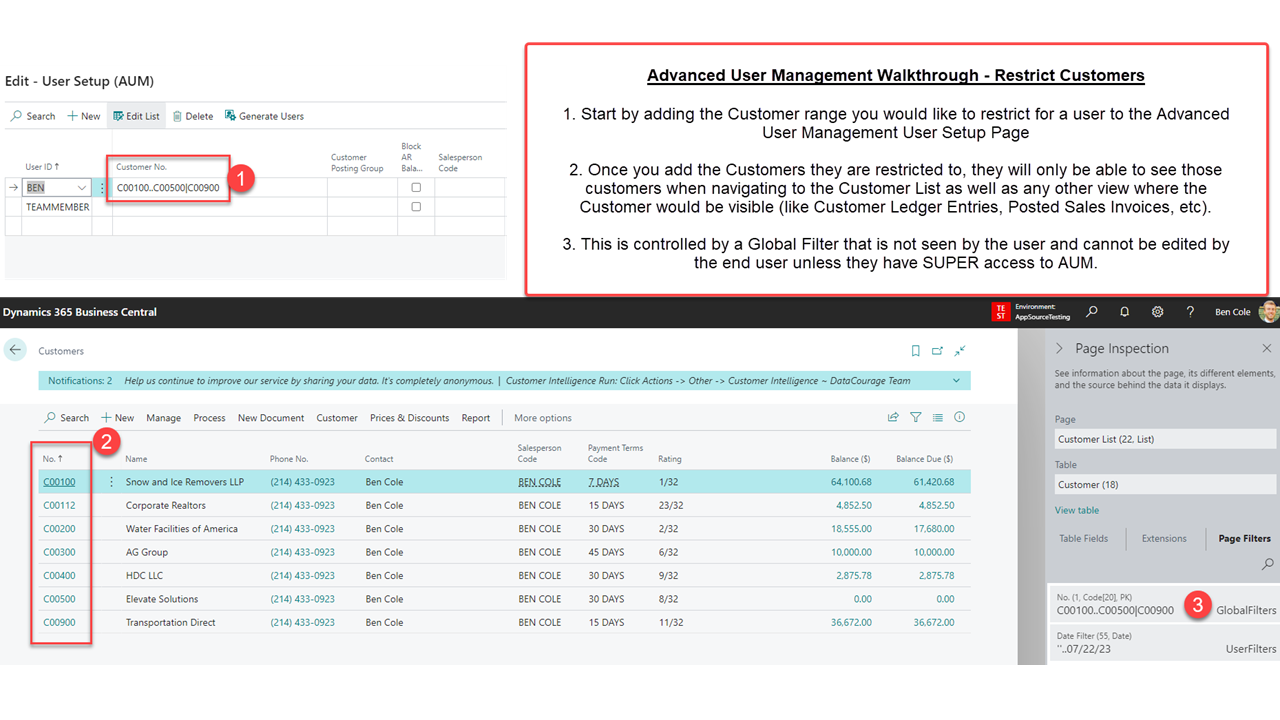
Task: Select the TEAMMEMBER user row
Action: pyautogui.click(x=58, y=207)
